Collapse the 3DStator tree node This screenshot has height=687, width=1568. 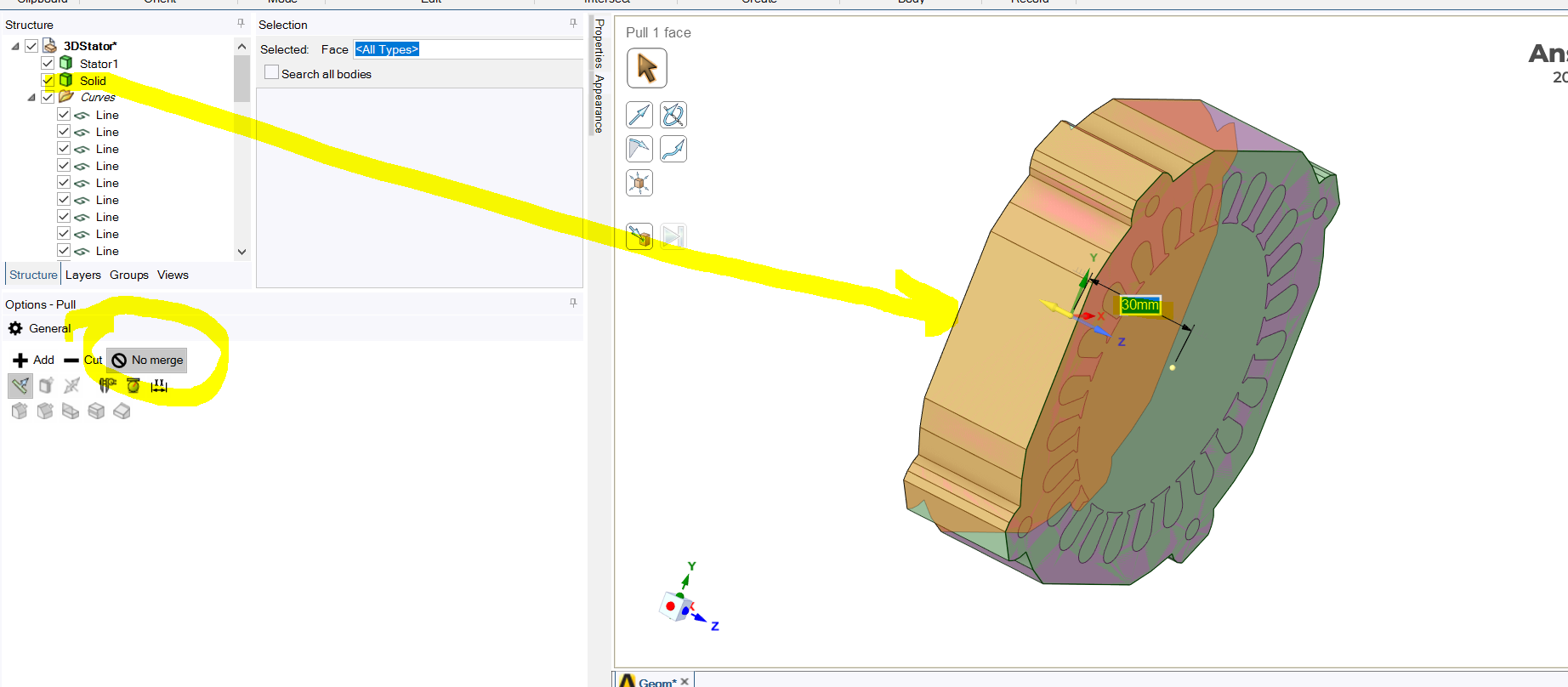tap(15, 46)
